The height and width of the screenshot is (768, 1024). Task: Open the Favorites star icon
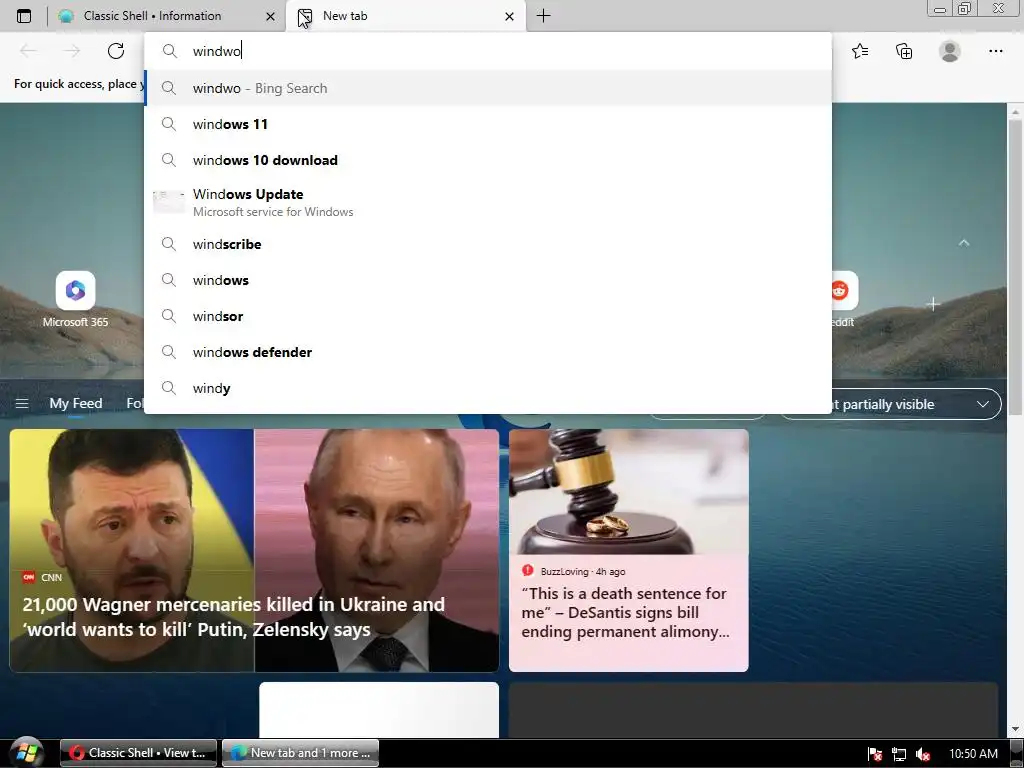coord(860,51)
